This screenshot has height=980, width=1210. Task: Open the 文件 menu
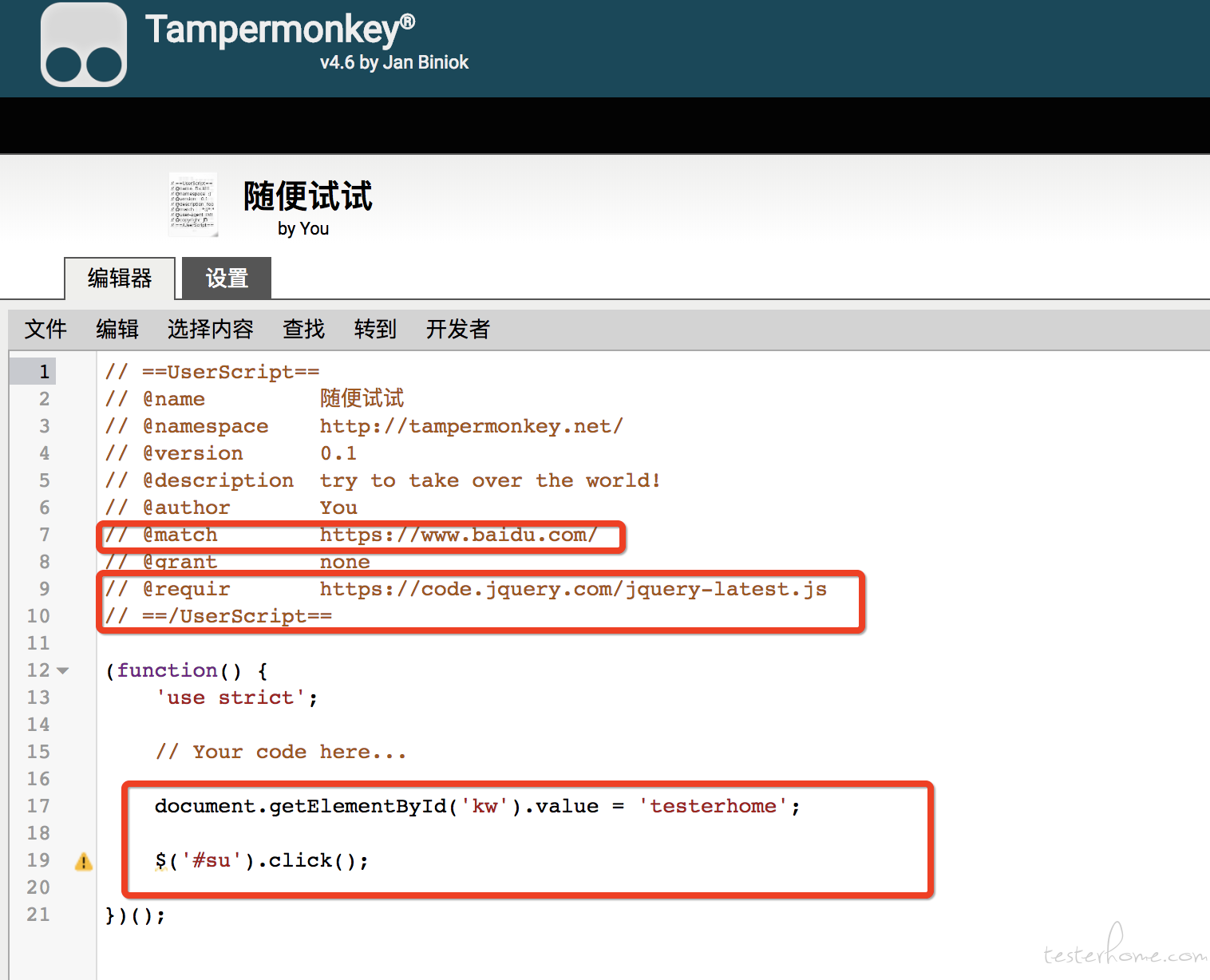point(45,329)
